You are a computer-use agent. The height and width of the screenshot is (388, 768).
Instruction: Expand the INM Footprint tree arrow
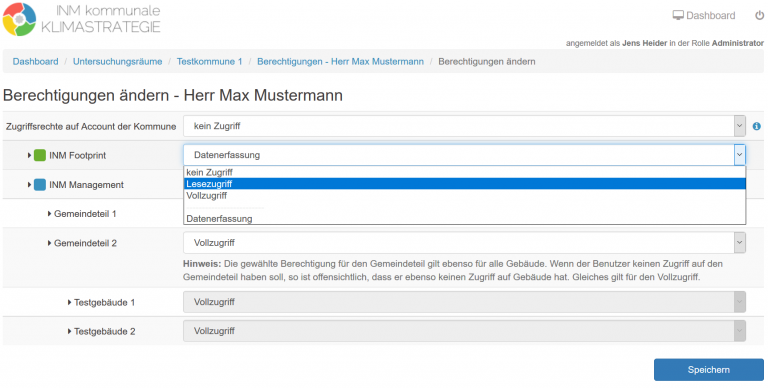pos(29,155)
